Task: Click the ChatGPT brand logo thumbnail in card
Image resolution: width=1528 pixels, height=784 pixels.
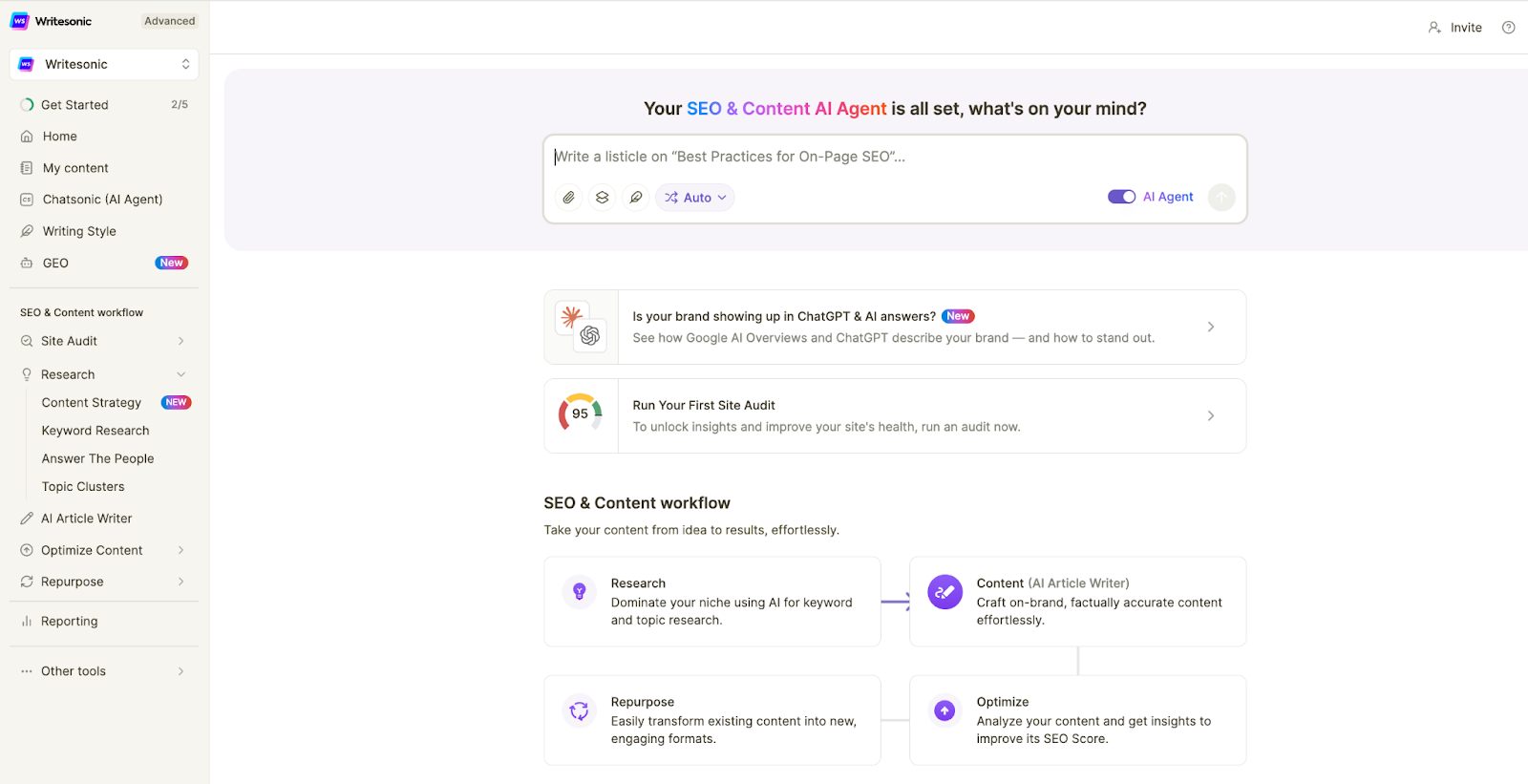Action: pyautogui.click(x=590, y=335)
